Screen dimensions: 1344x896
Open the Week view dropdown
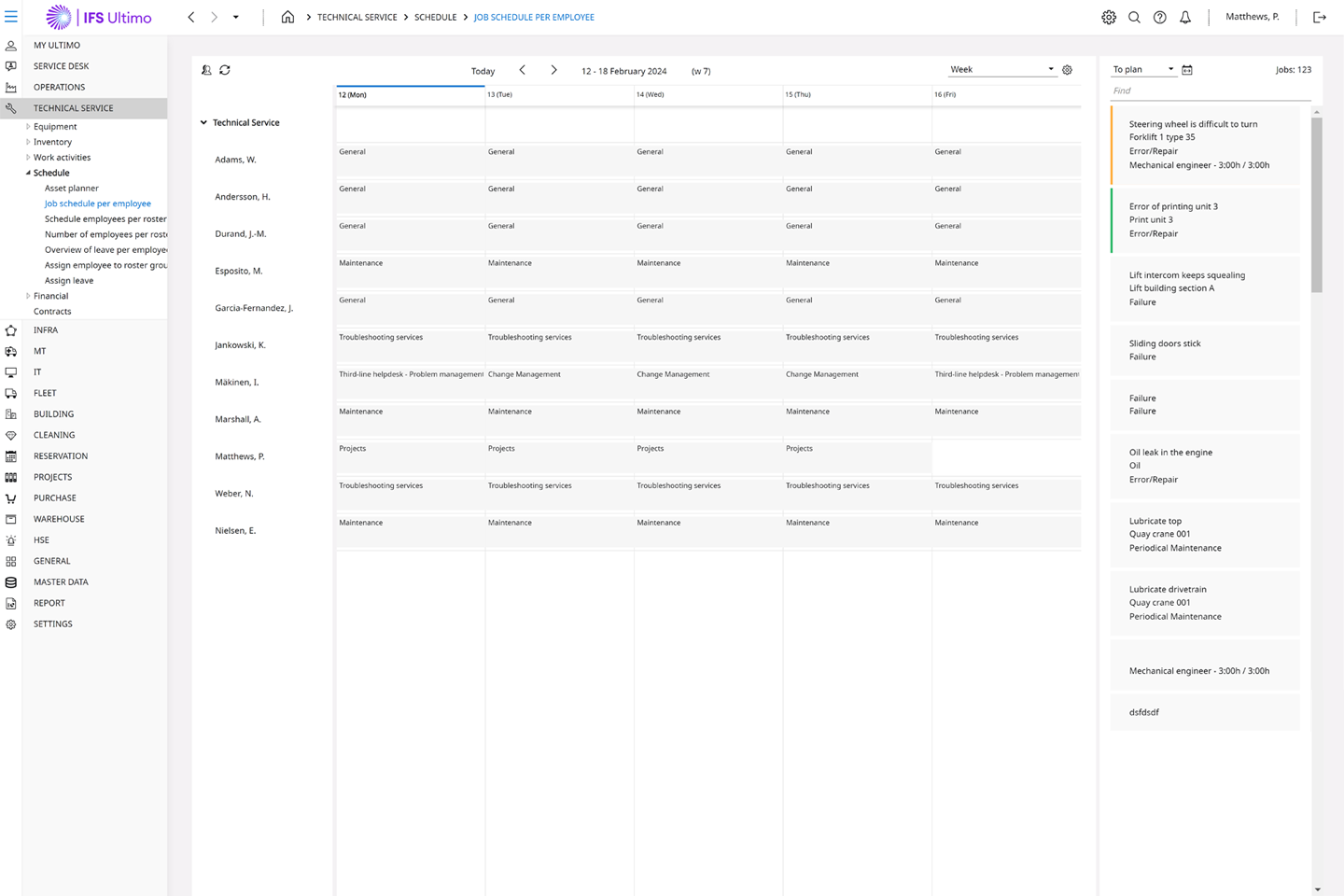(x=1002, y=68)
